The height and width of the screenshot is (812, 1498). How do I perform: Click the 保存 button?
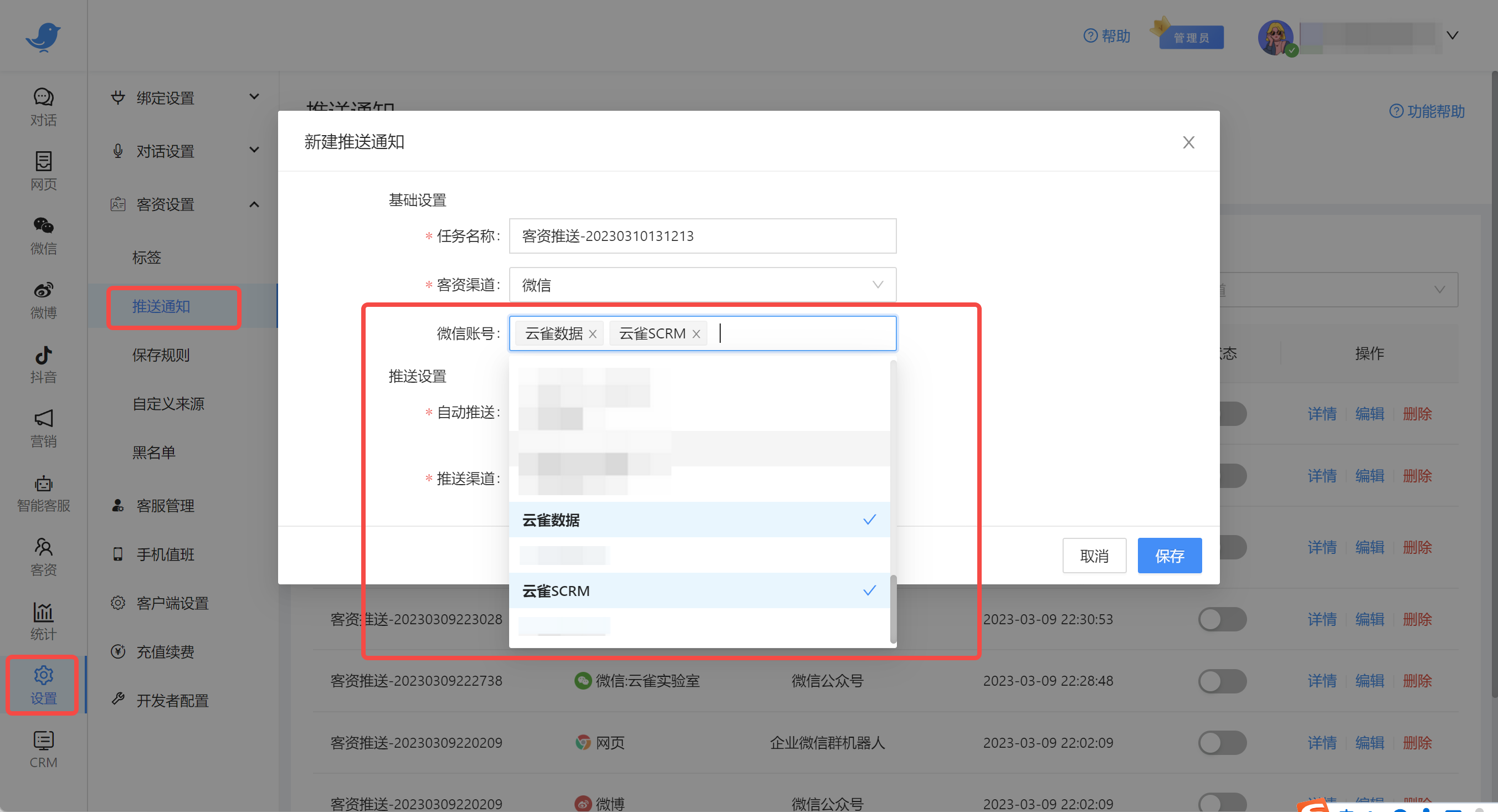point(1169,556)
